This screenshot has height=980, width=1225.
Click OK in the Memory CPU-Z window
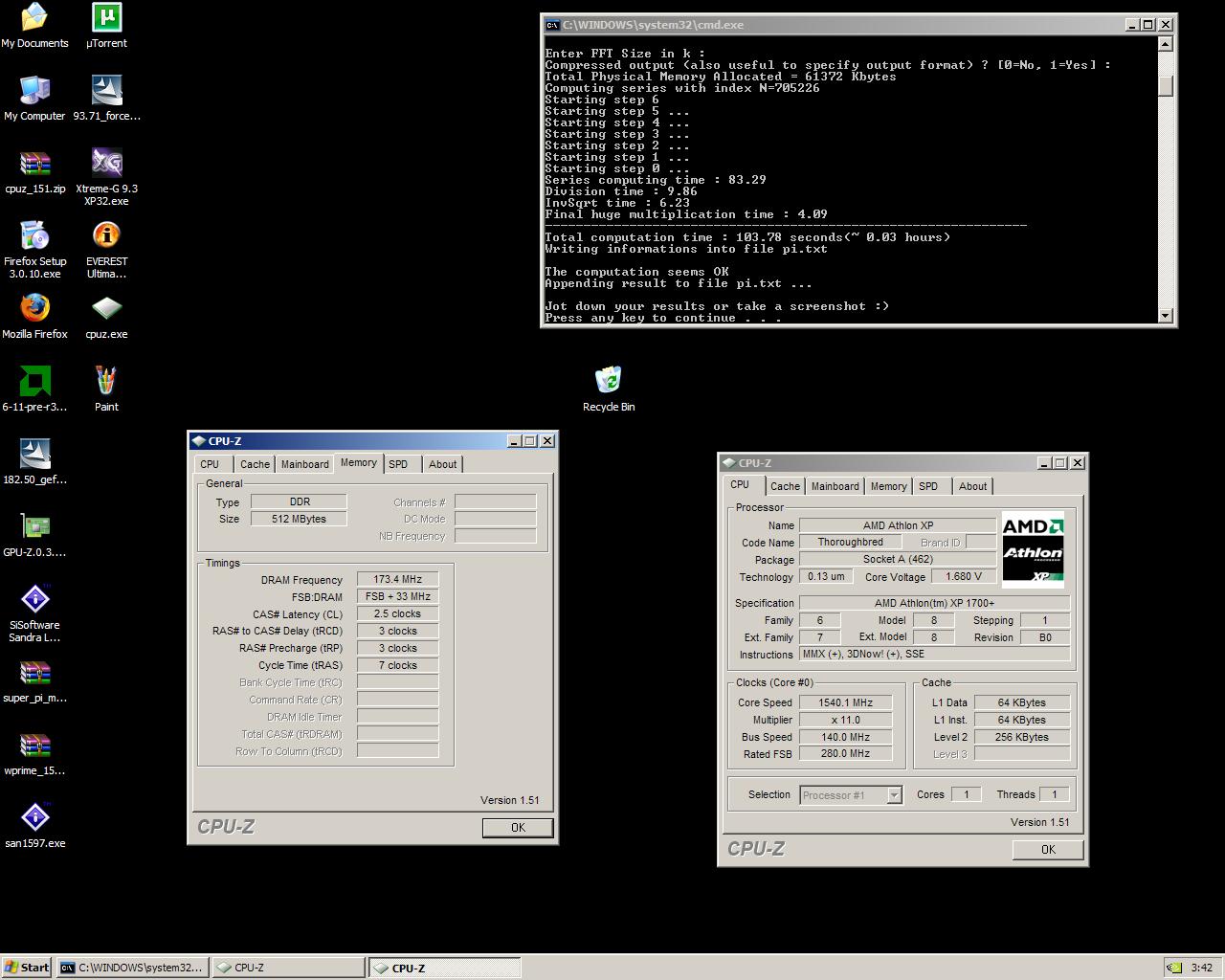[518, 828]
